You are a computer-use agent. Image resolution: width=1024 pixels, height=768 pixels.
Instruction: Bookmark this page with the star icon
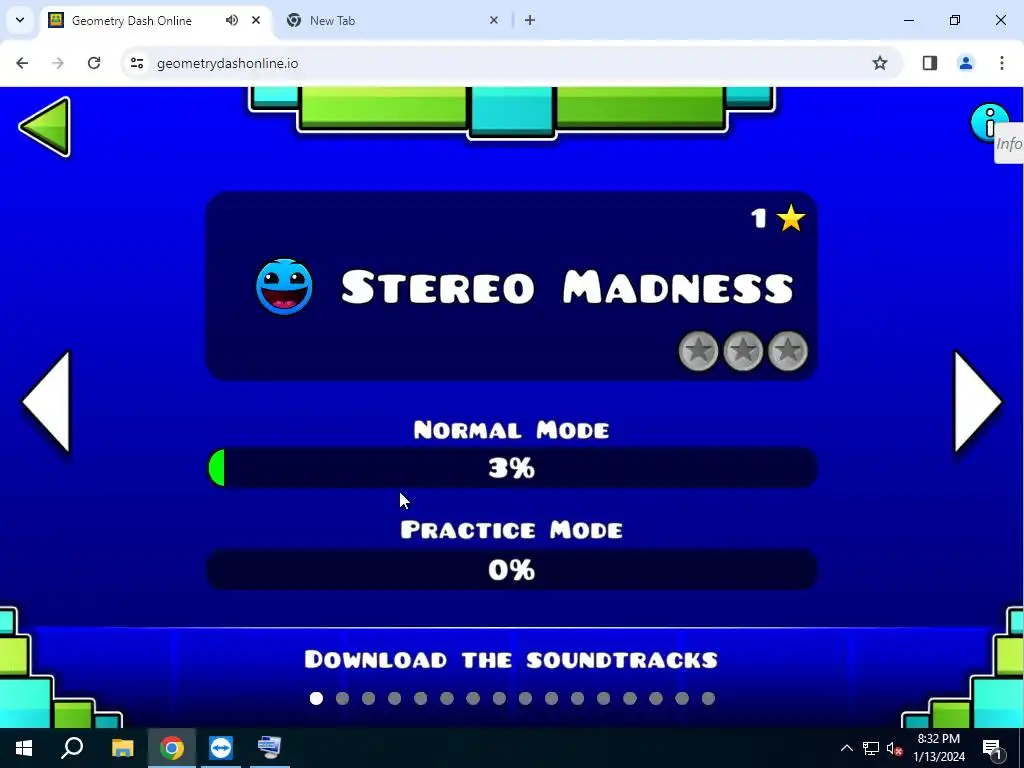[880, 63]
